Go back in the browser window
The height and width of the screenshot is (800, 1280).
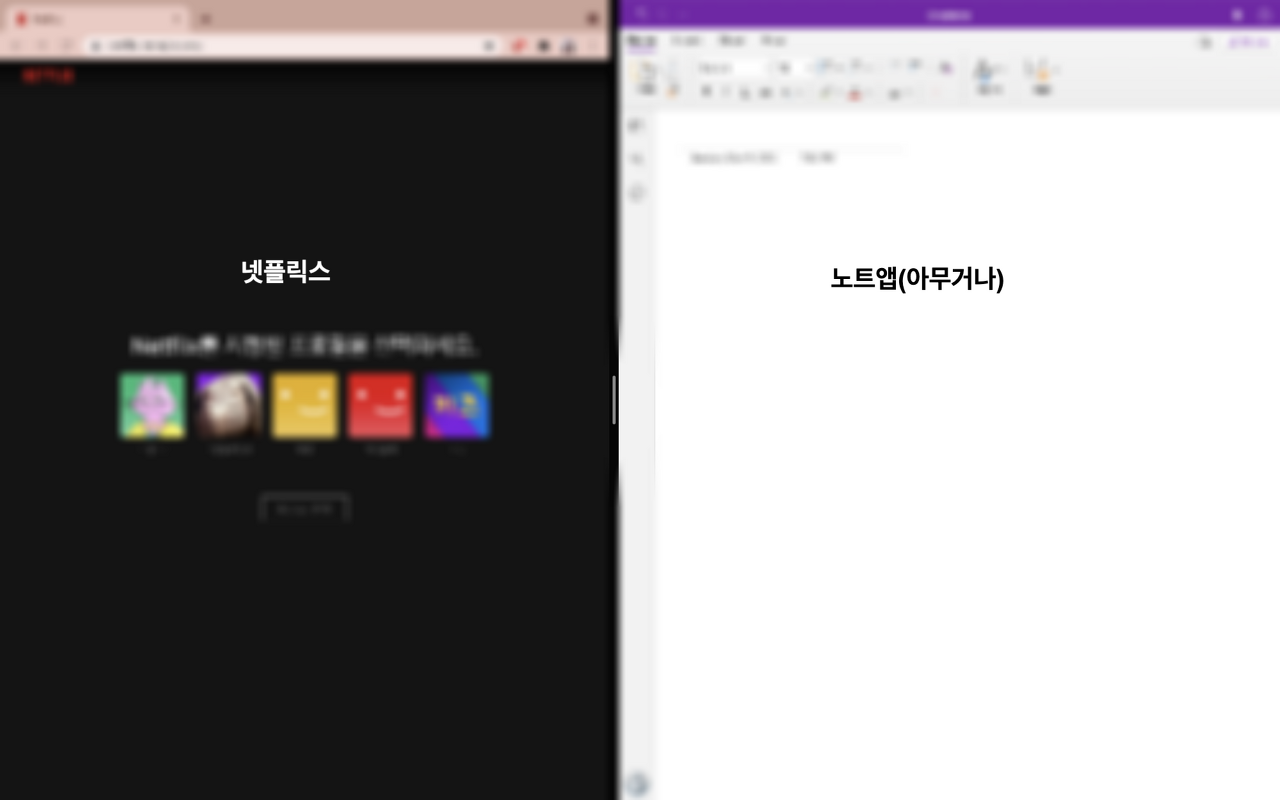[x=16, y=45]
